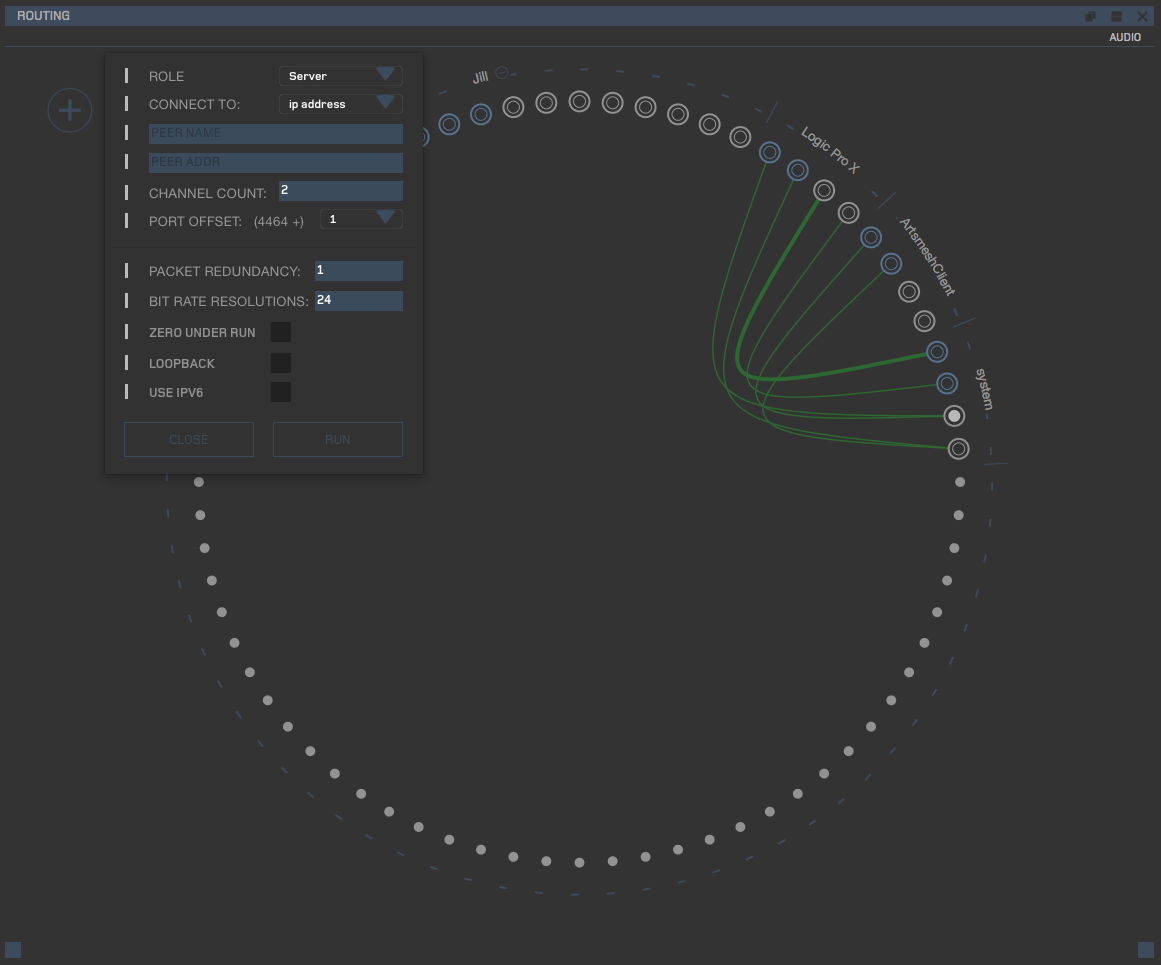This screenshot has height=965, width=1161.
Task: Select Logic Pro X first blue port
Action: pos(770,153)
